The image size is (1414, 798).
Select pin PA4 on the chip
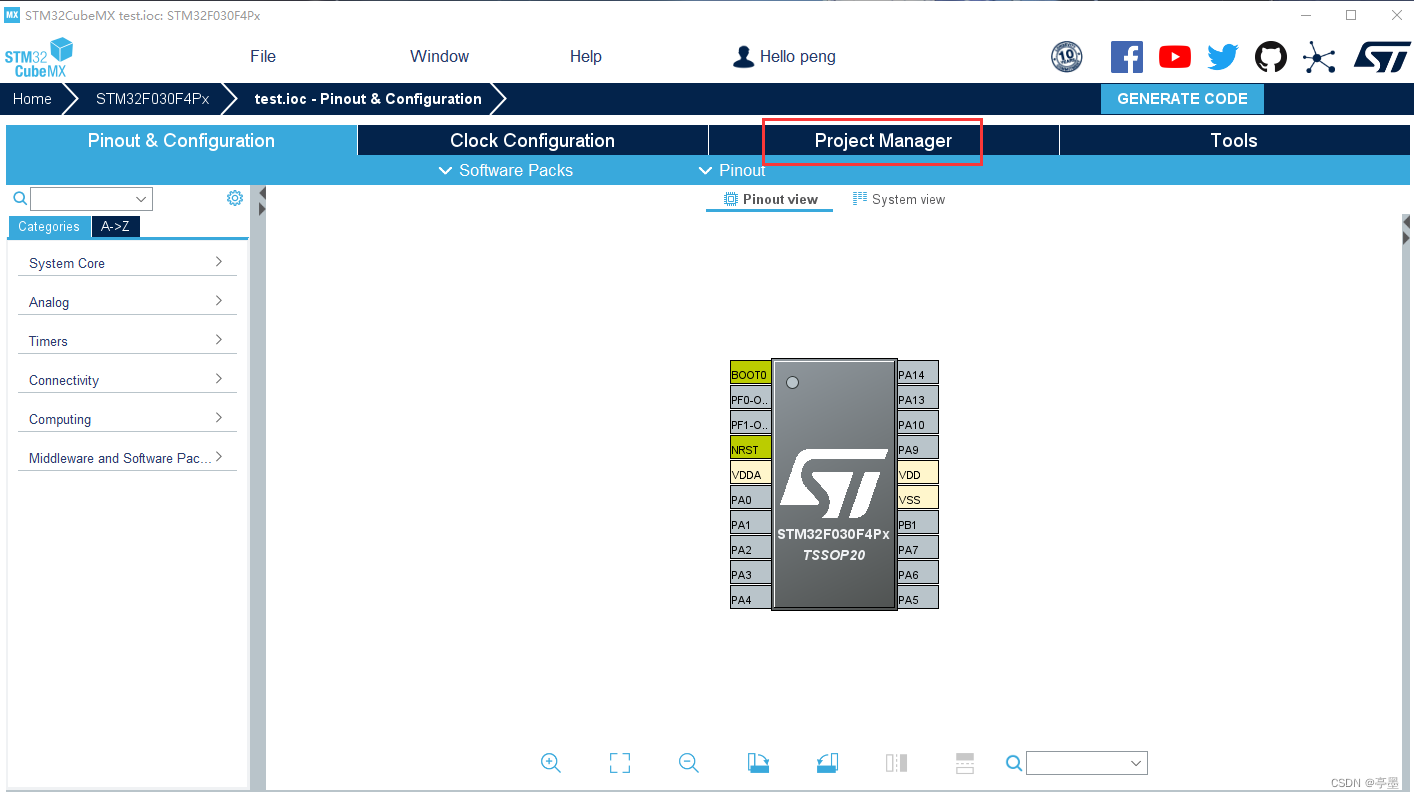tap(751, 598)
